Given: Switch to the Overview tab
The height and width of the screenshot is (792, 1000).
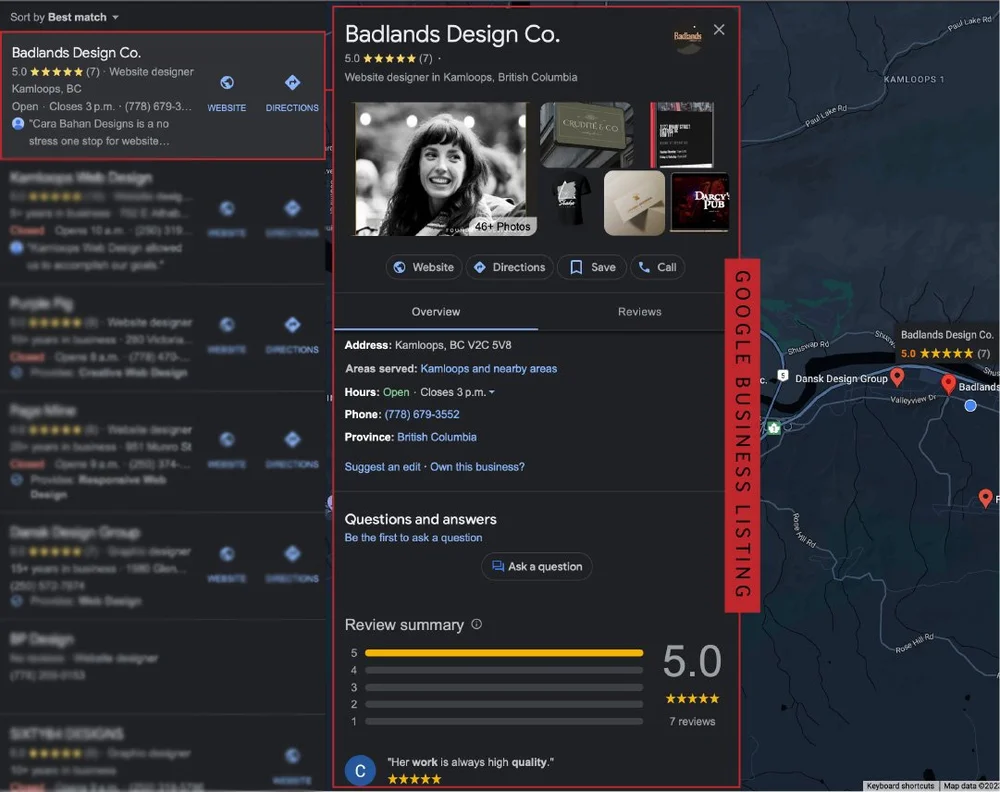Looking at the screenshot, I should point(436,312).
